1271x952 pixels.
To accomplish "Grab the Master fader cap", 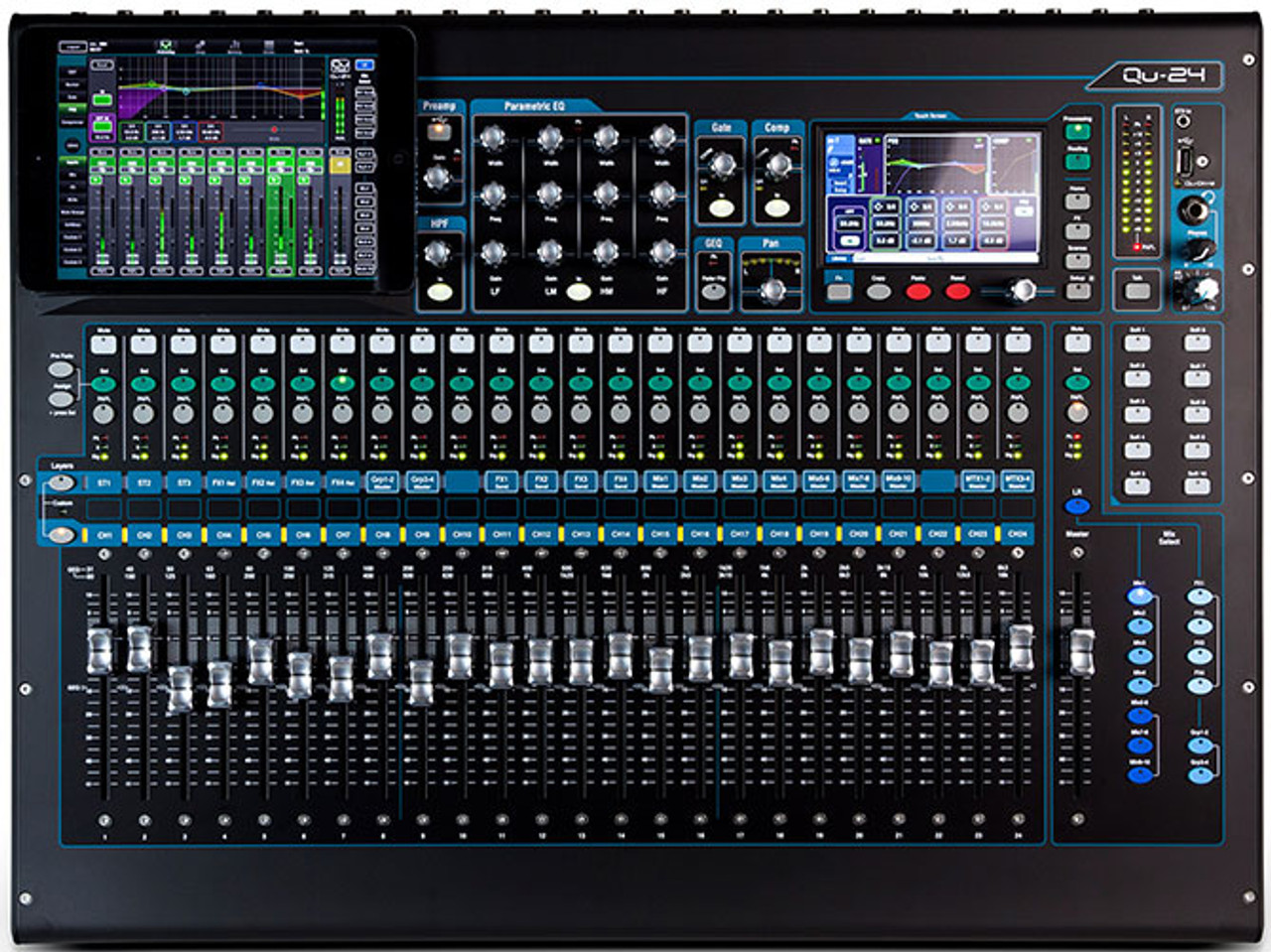I will pyautogui.click(x=1081, y=652).
